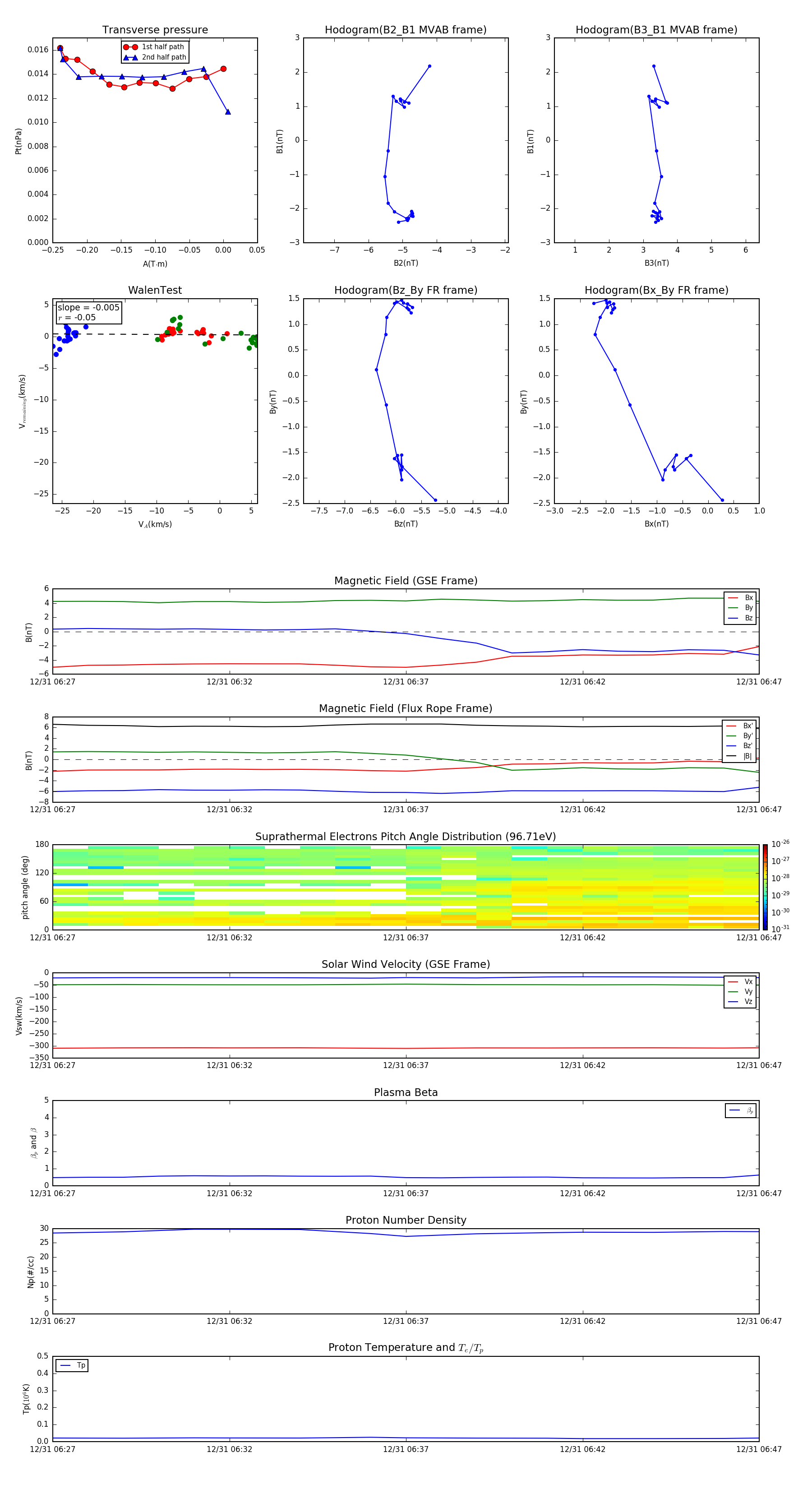Click the 'Bz' legend entry in GSE plot
Image resolution: width=812 pixels, height=1489 pixels.
[740, 618]
